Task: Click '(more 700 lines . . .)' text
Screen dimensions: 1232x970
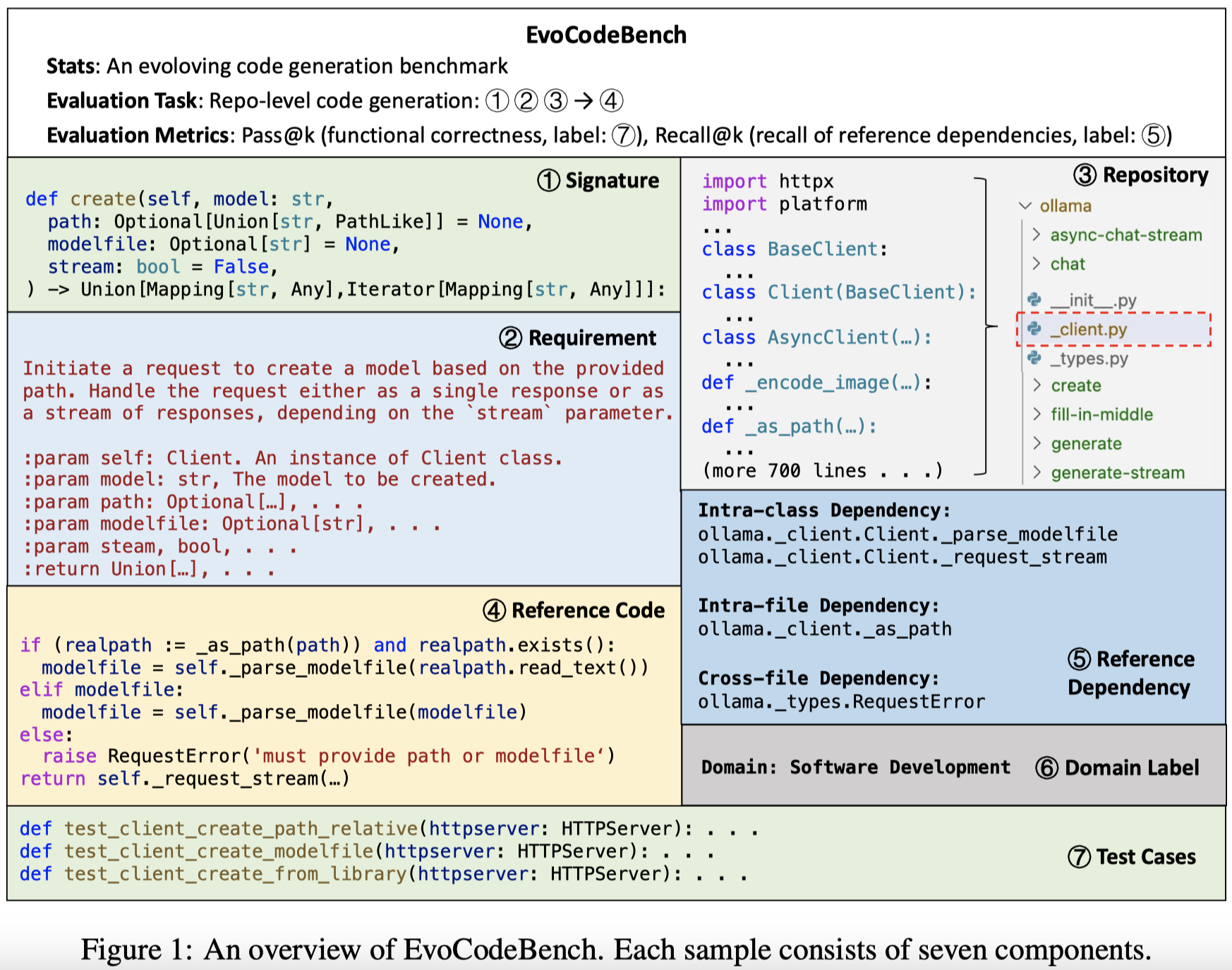Action: pos(823,471)
